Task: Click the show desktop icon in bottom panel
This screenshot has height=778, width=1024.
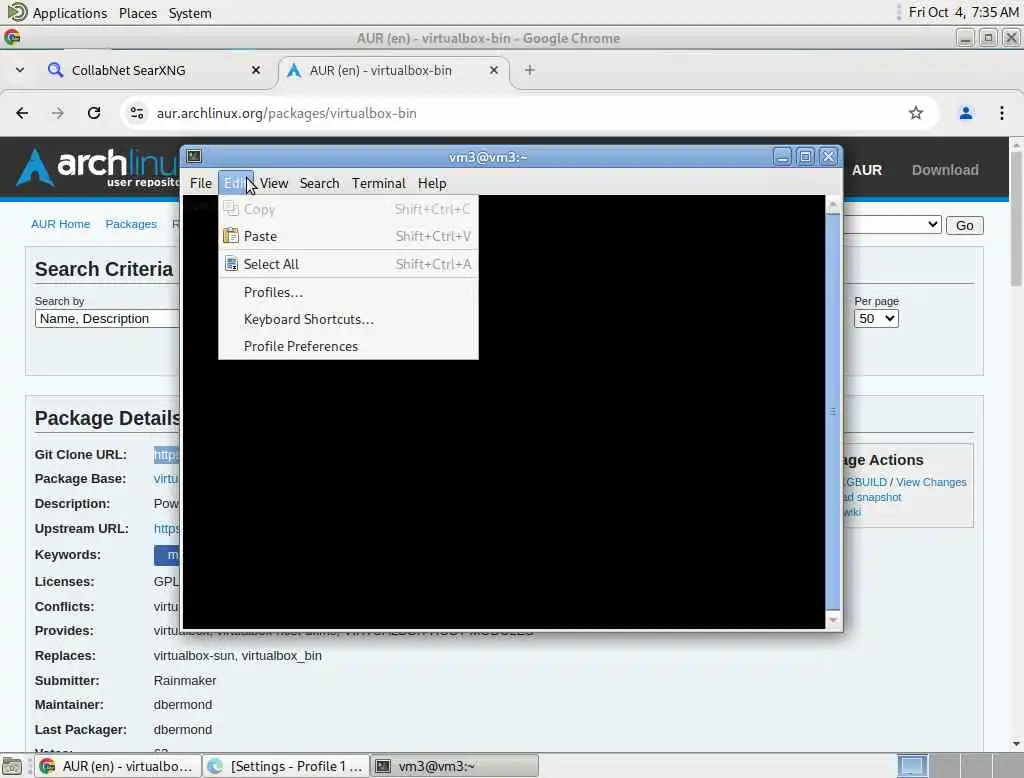Action: coord(12,766)
